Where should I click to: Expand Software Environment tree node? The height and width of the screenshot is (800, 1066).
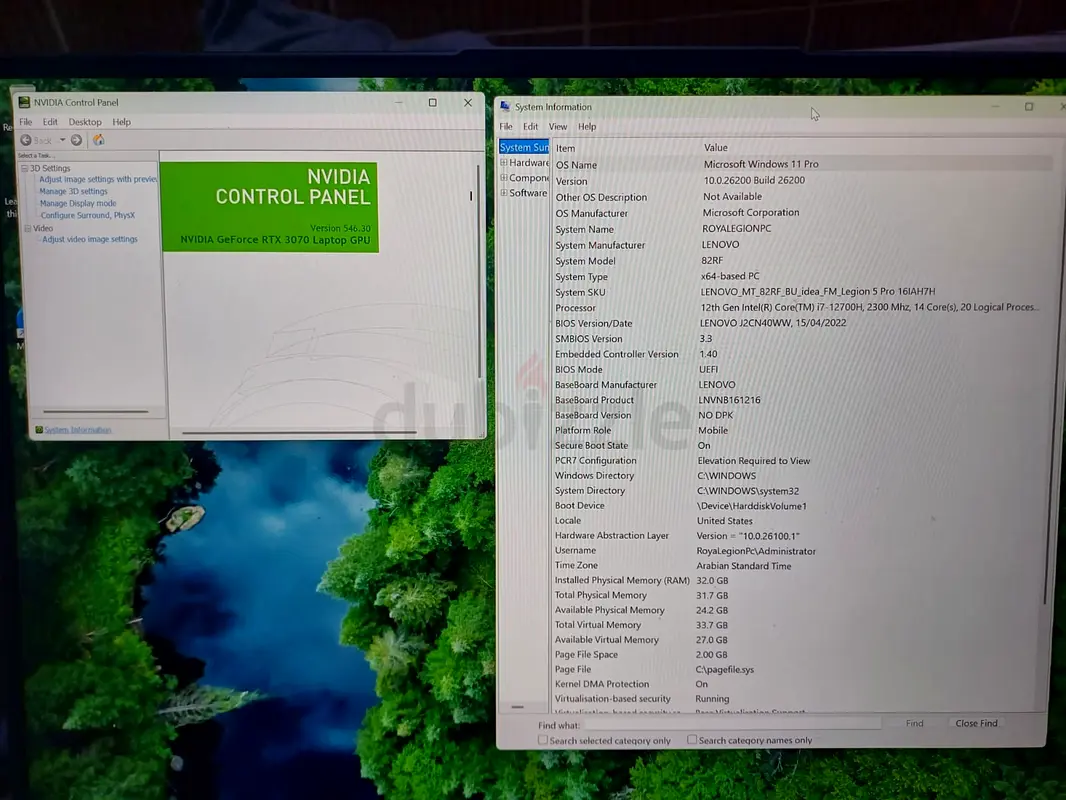point(504,192)
